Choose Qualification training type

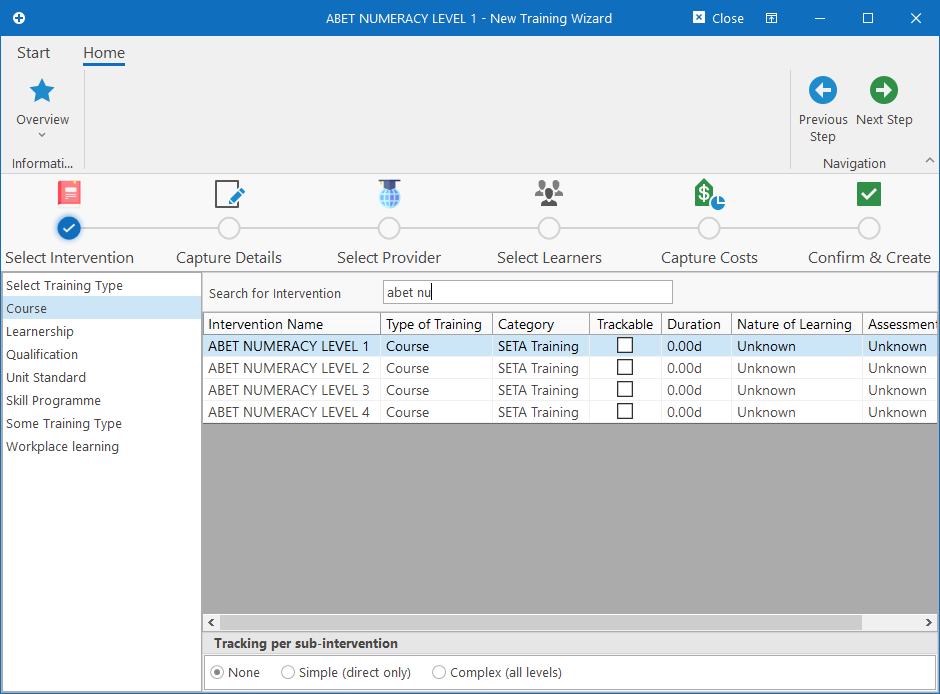[x=101, y=354]
